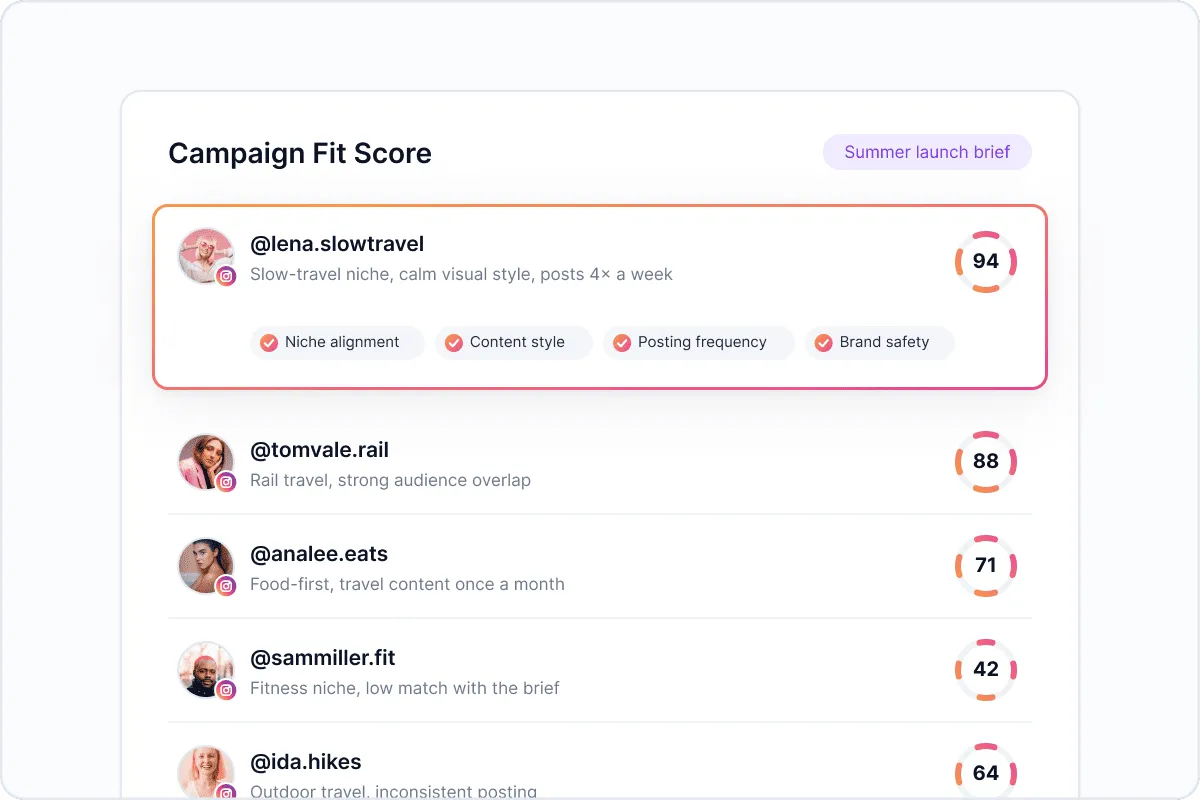View the 88 fit score ring
Viewport: 1200px width, 800px height.
986,461
